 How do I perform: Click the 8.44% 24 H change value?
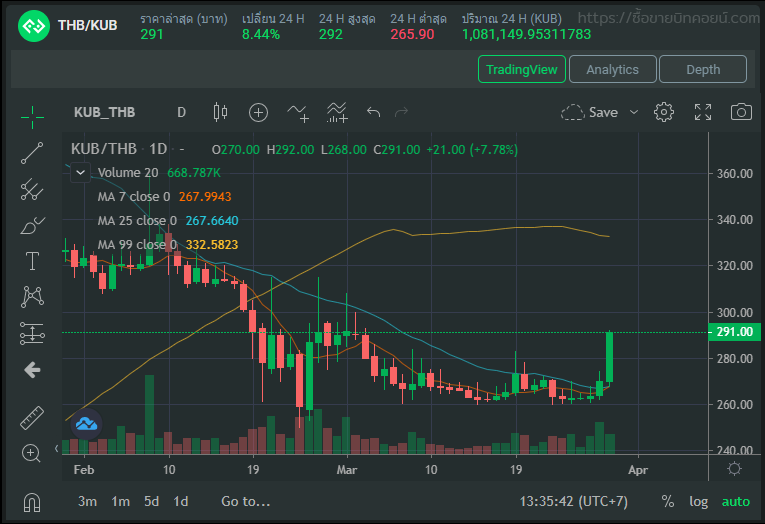pyautogui.click(x=261, y=34)
